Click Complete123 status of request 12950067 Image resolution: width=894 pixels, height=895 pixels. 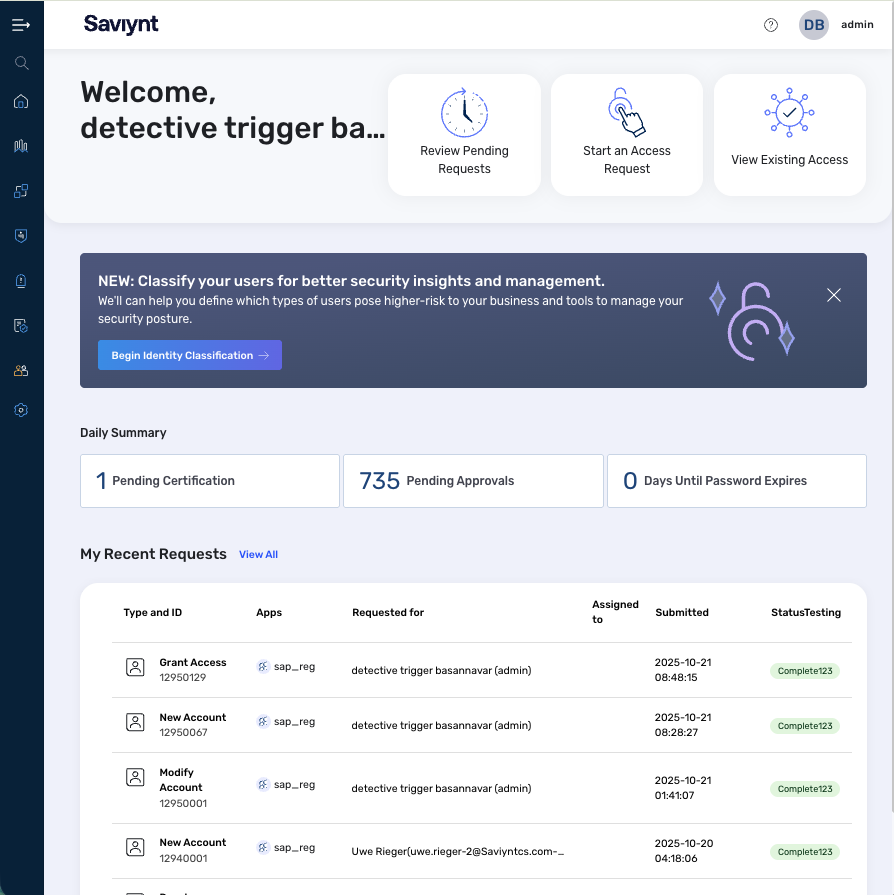click(805, 726)
